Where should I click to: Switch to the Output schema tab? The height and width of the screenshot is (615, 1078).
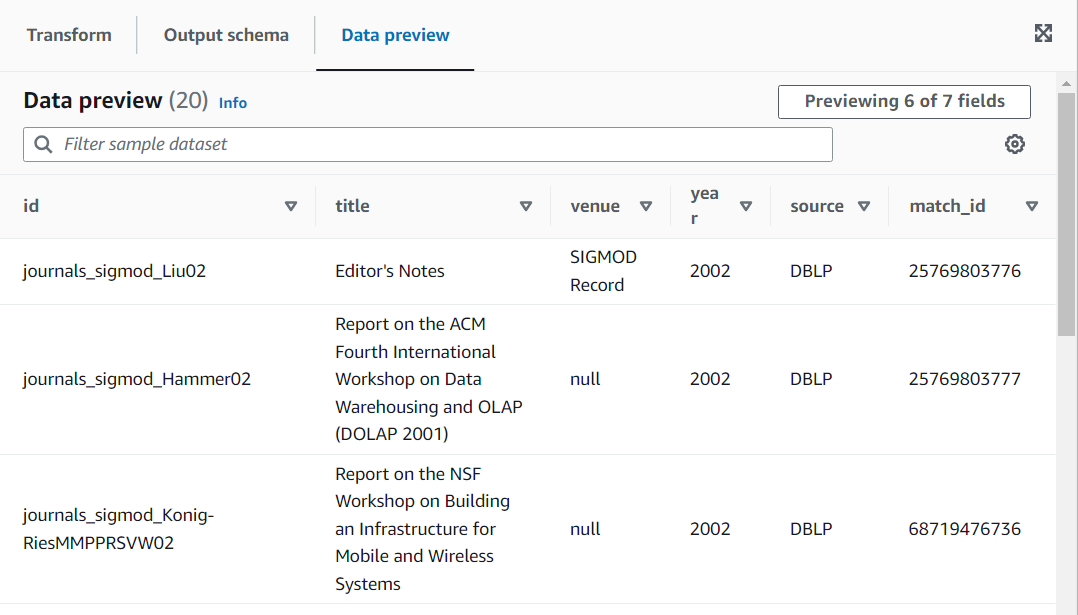pyautogui.click(x=226, y=34)
